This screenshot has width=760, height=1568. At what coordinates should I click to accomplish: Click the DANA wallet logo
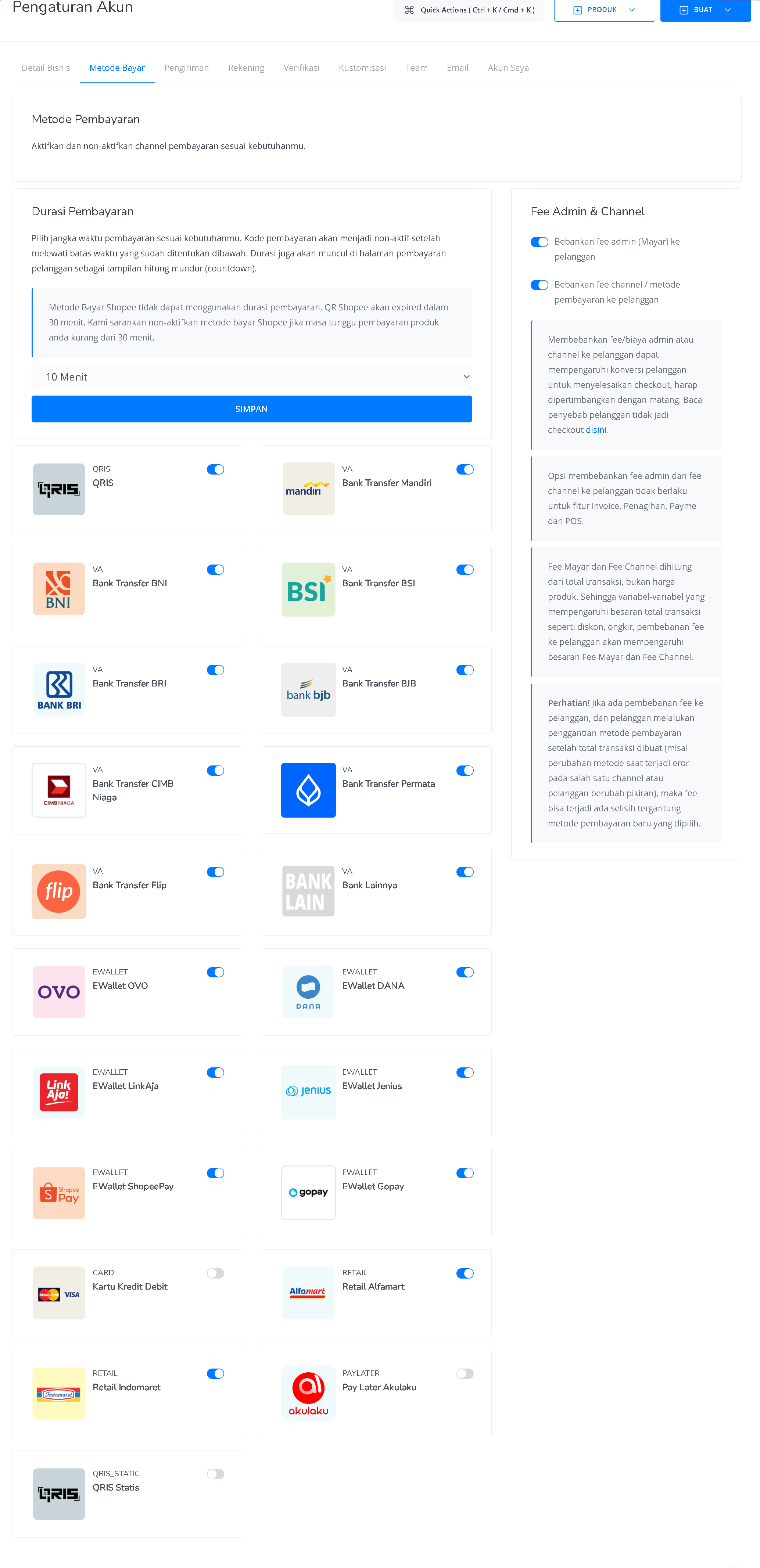point(308,992)
